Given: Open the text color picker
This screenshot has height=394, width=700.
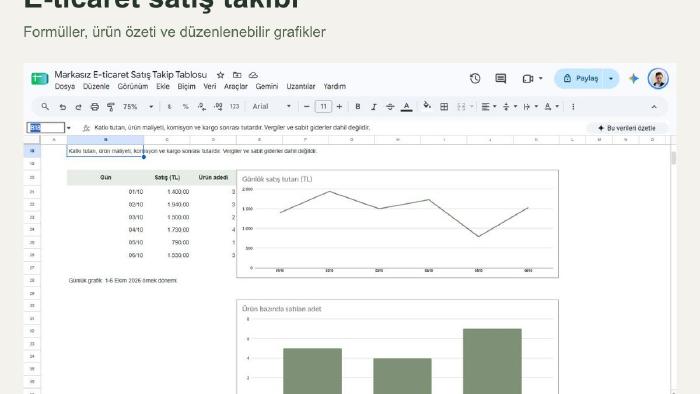Looking at the screenshot, I should [406, 107].
